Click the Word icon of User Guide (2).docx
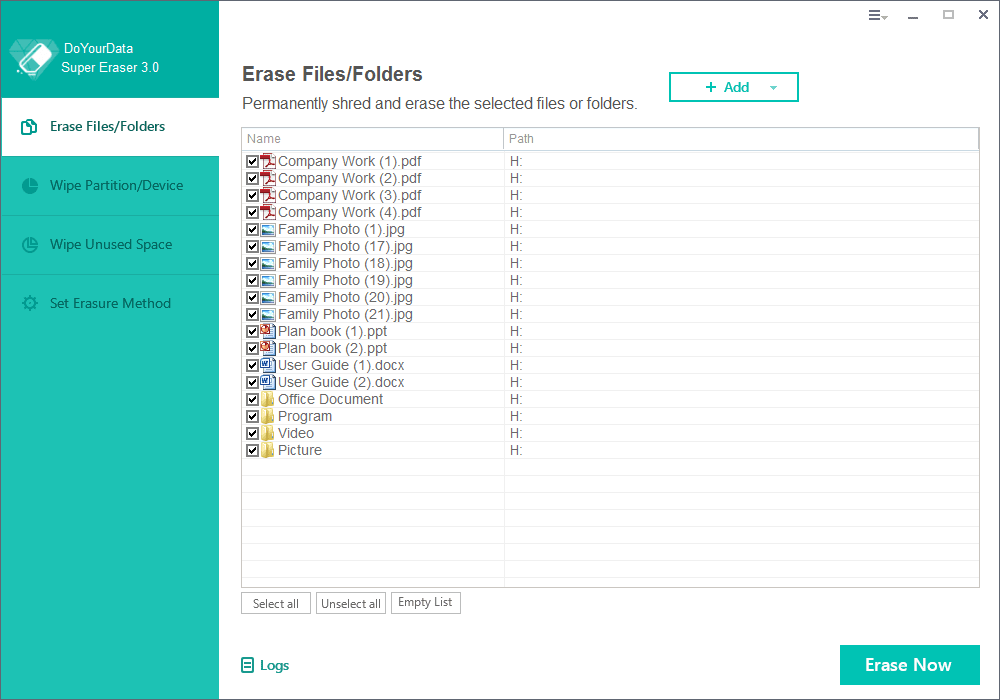Image resolution: width=1000 pixels, height=700 pixels. (x=268, y=382)
